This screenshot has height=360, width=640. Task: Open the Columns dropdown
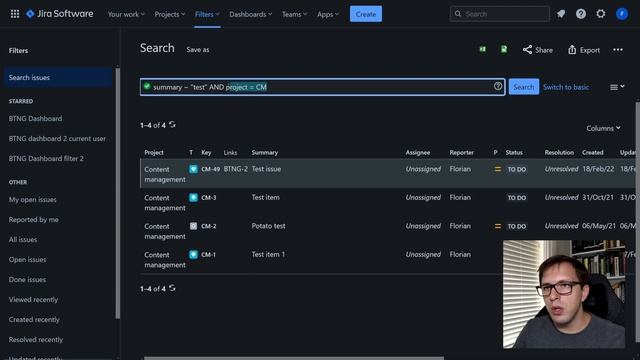pyautogui.click(x=603, y=128)
